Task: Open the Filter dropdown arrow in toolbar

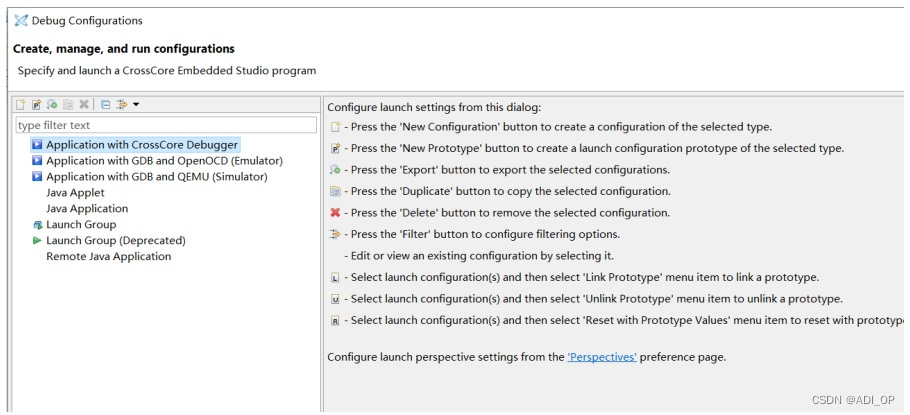Action: 136,104
